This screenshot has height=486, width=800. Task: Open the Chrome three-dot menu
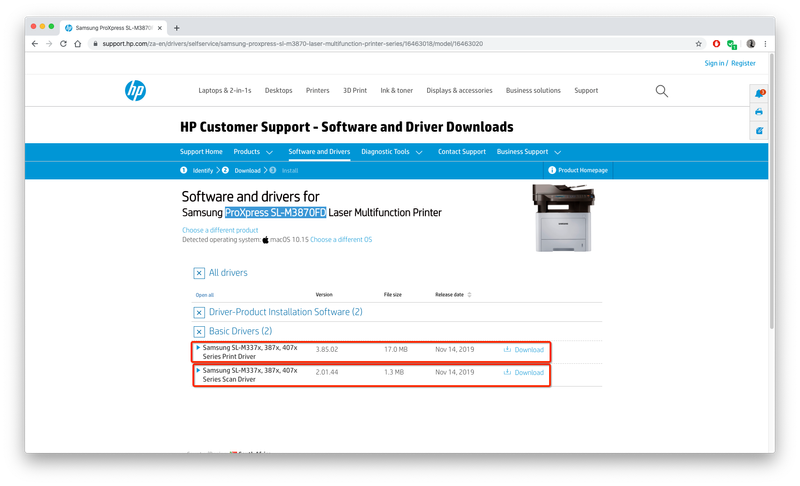(x=765, y=44)
